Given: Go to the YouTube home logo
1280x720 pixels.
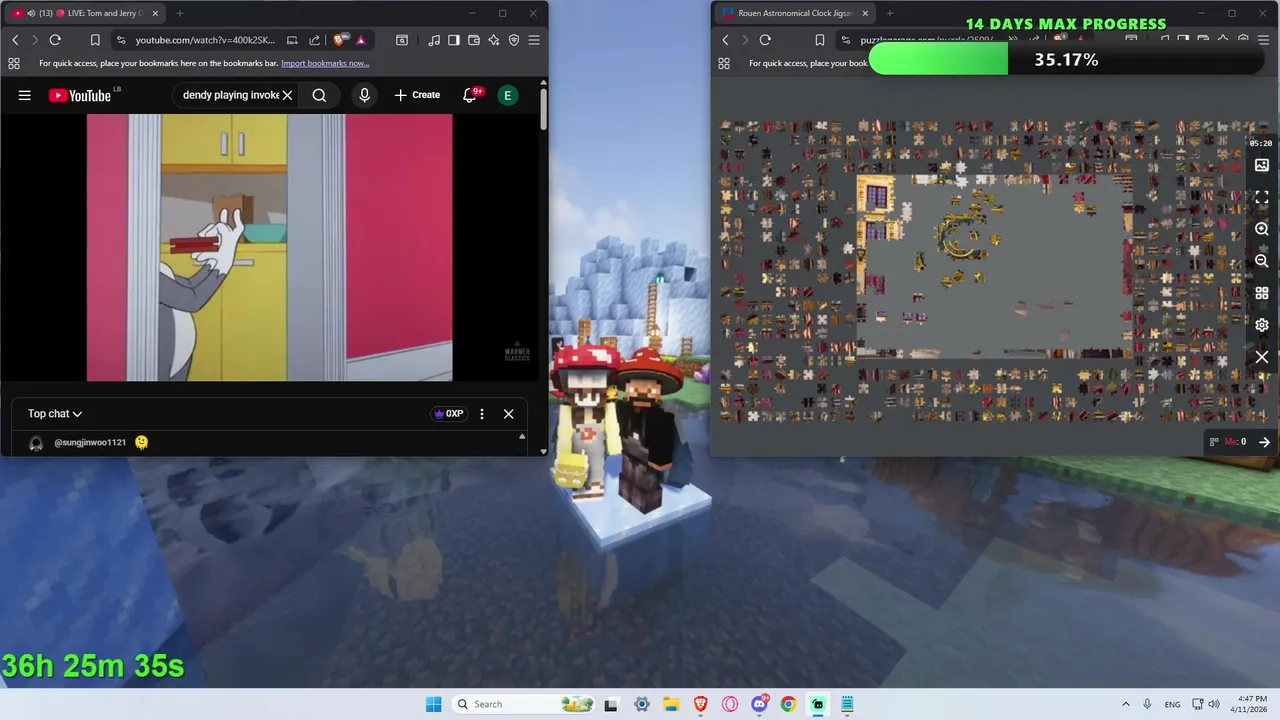Looking at the screenshot, I should pyautogui.click(x=79, y=95).
